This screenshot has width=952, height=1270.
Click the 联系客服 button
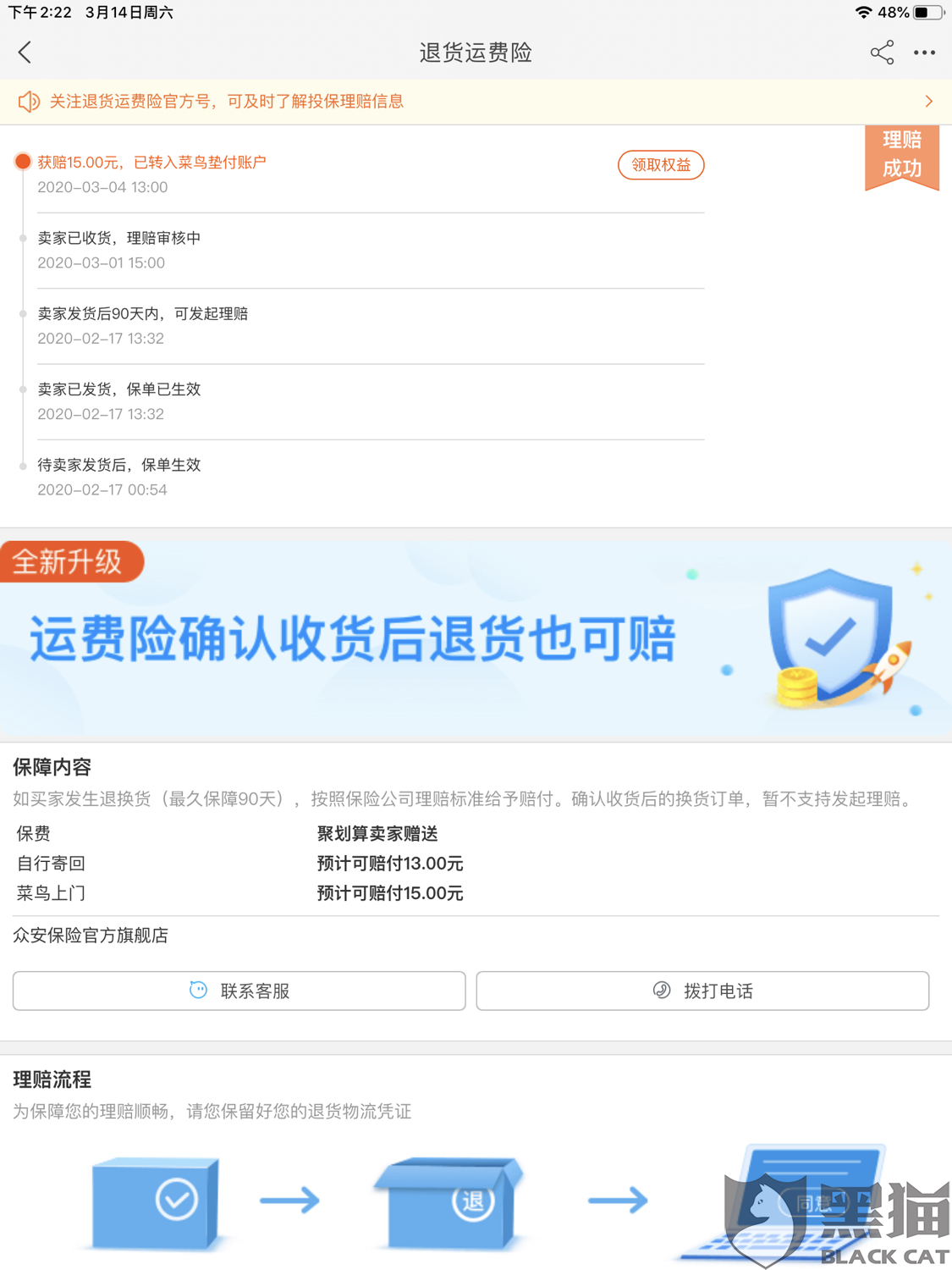[x=239, y=991]
